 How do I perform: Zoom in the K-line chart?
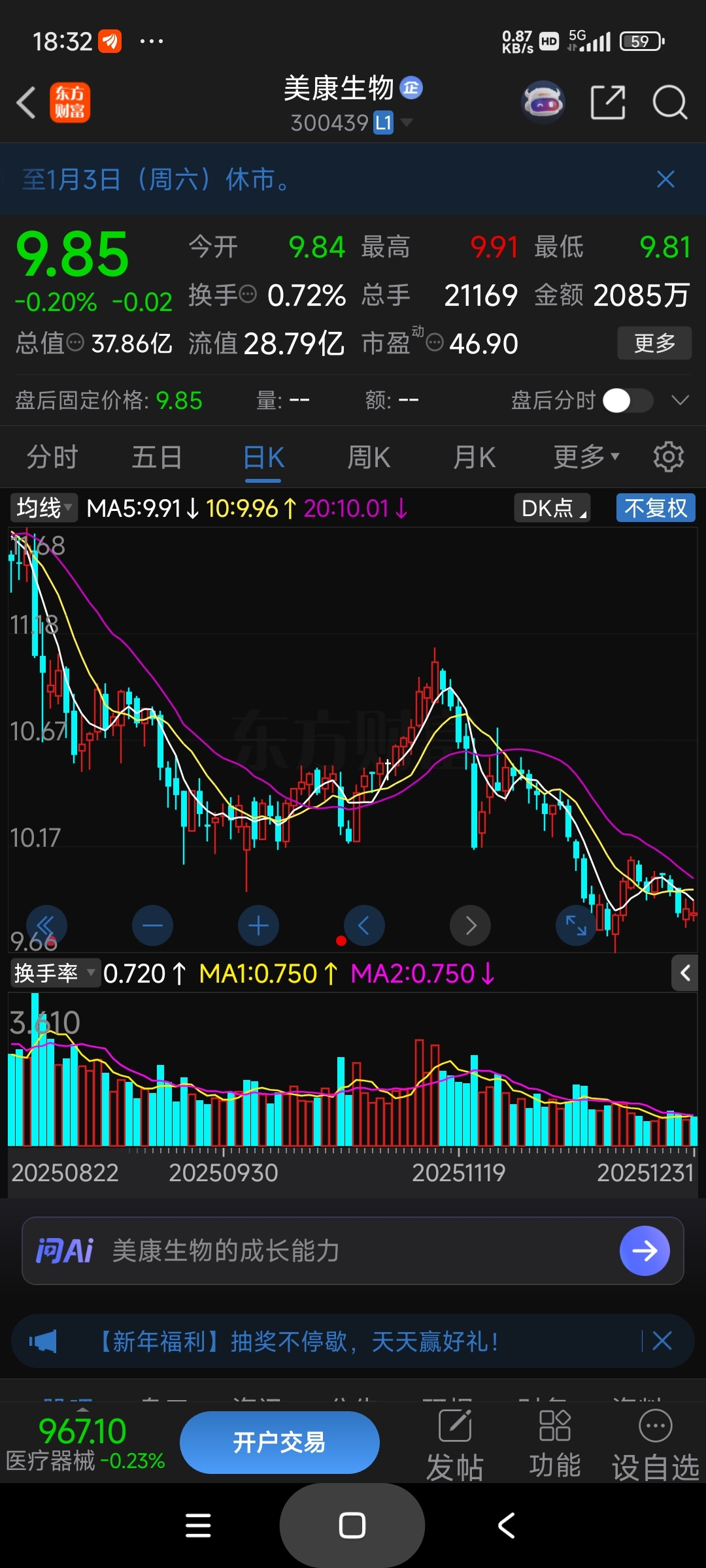pyautogui.click(x=258, y=925)
